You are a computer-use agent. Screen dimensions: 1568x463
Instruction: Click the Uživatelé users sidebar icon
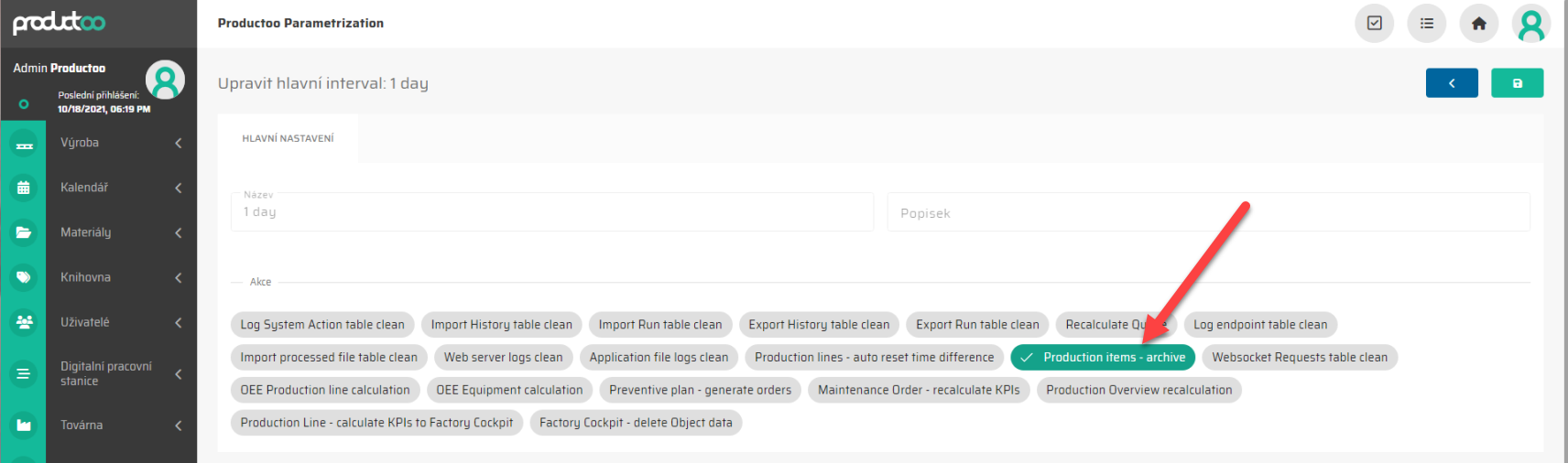(24, 322)
